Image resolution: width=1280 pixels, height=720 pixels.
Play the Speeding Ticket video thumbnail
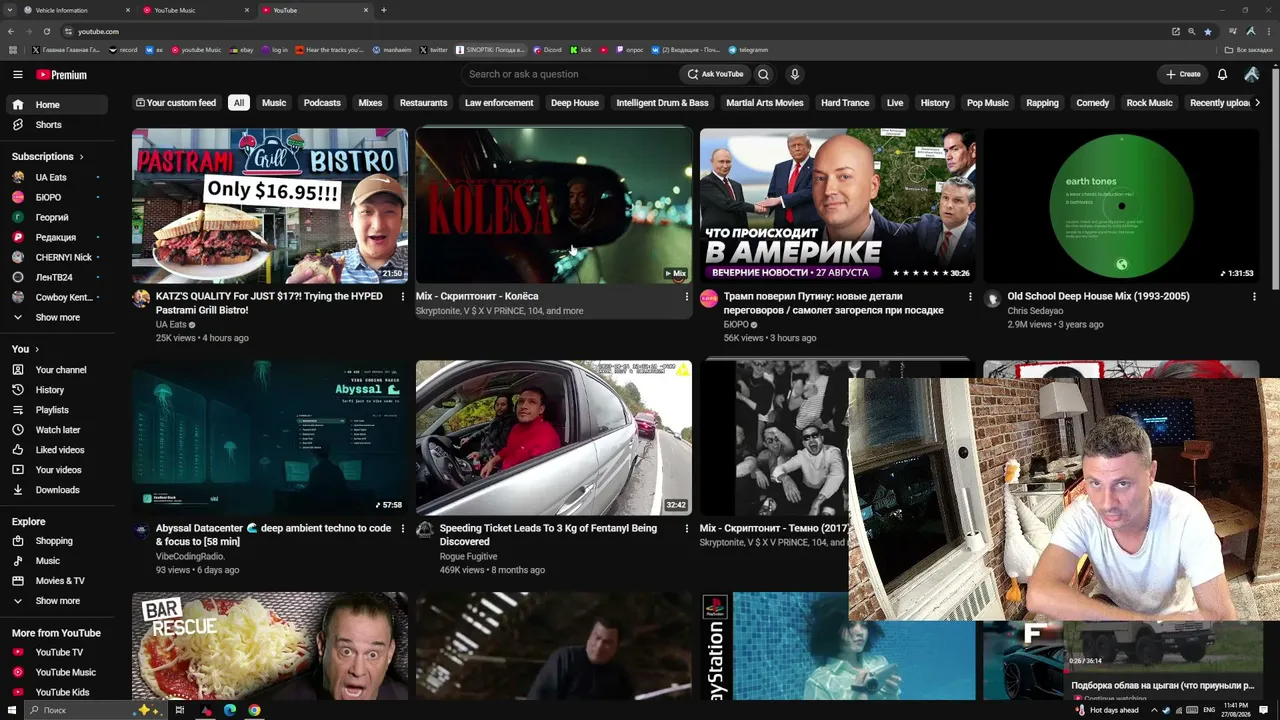[554, 438]
